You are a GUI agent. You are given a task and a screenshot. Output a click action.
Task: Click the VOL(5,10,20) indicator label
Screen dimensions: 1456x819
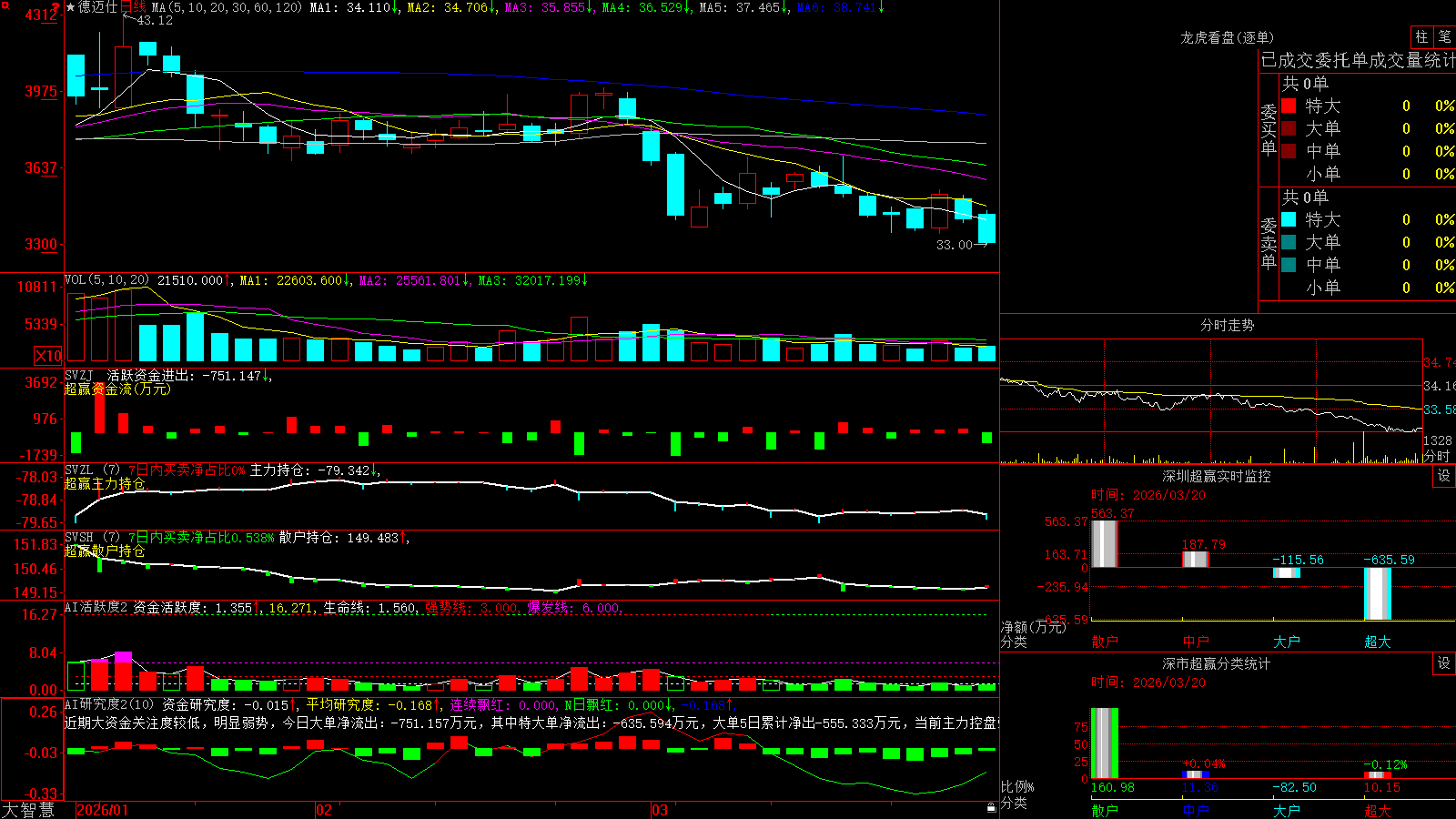point(106,280)
